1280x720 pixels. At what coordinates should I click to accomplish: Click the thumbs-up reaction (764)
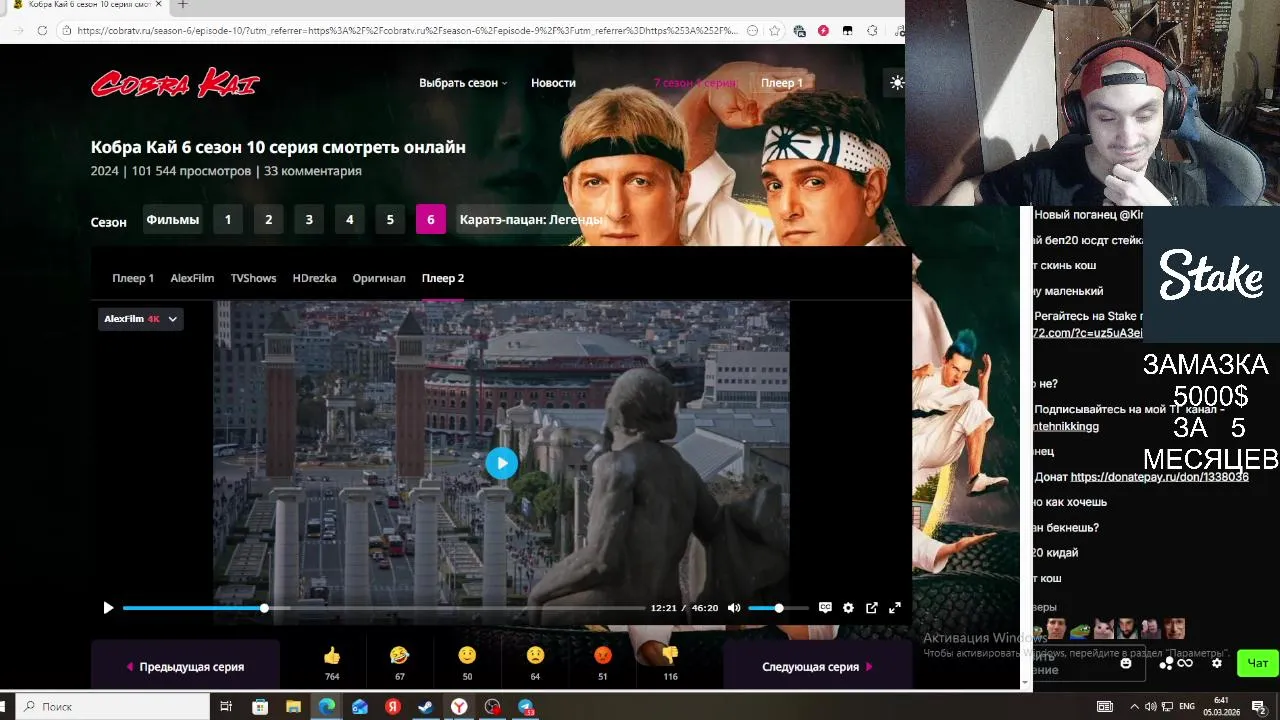(332, 656)
